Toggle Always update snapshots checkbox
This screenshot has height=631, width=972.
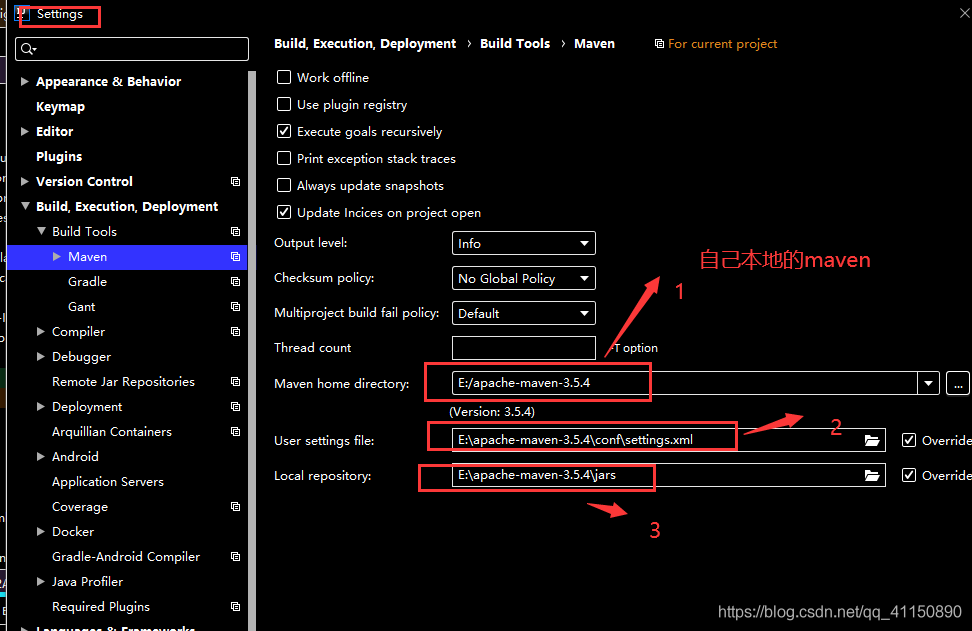pos(284,186)
